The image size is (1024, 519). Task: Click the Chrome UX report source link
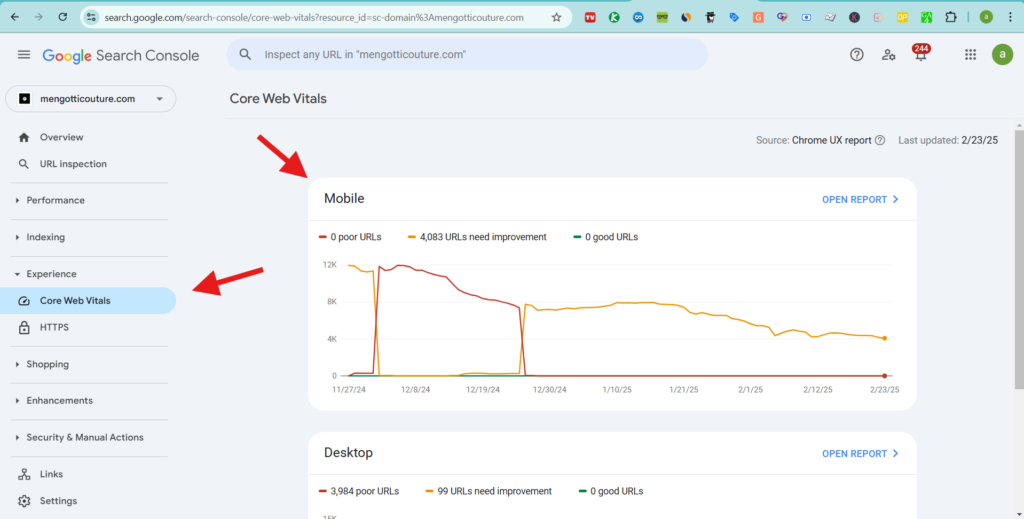point(831,140)
